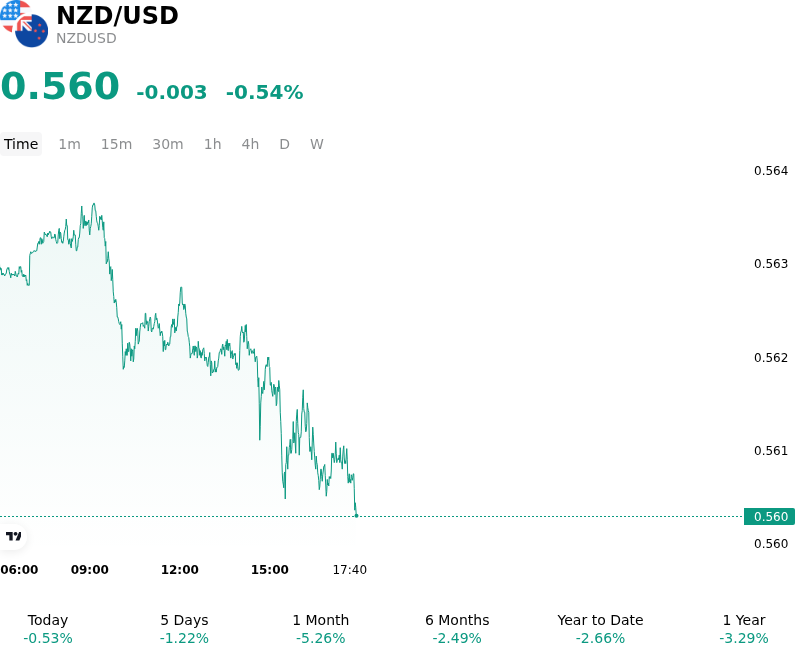Choose the W weekly interval
This screenshot has width=800, height=658.
pos(316,144)
